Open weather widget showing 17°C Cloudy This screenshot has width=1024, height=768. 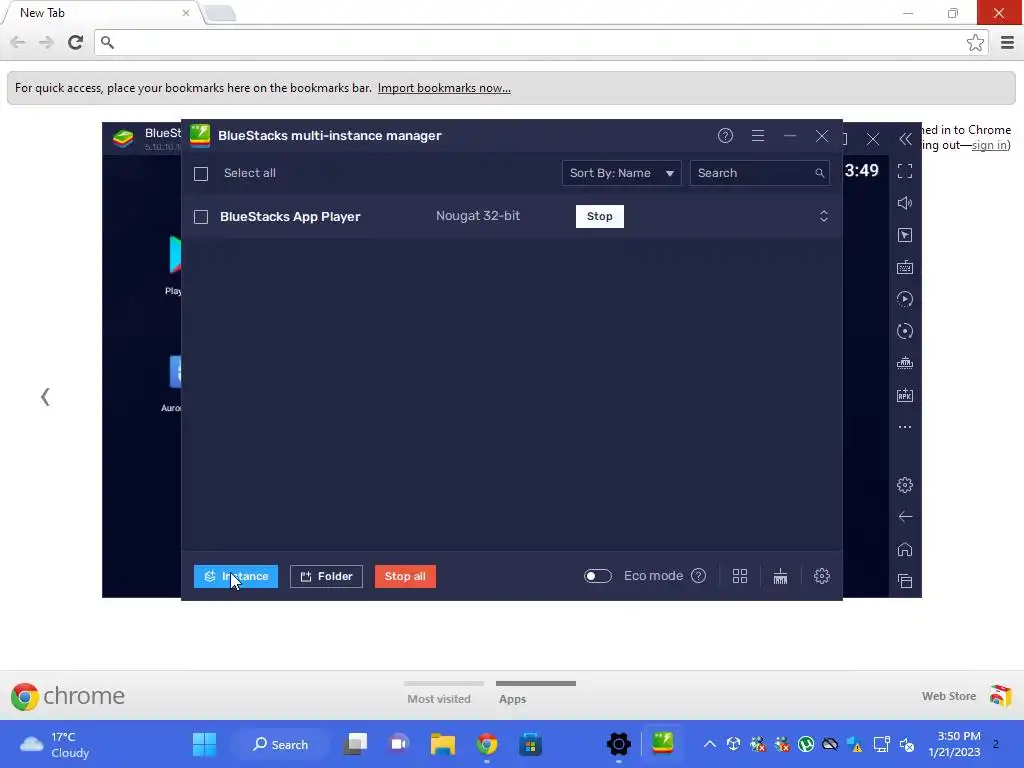56,744
